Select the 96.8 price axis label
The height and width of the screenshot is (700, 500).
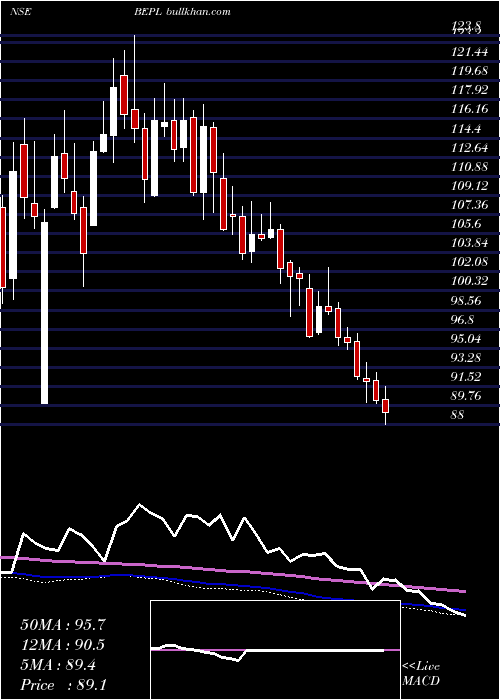coord(463,320)
